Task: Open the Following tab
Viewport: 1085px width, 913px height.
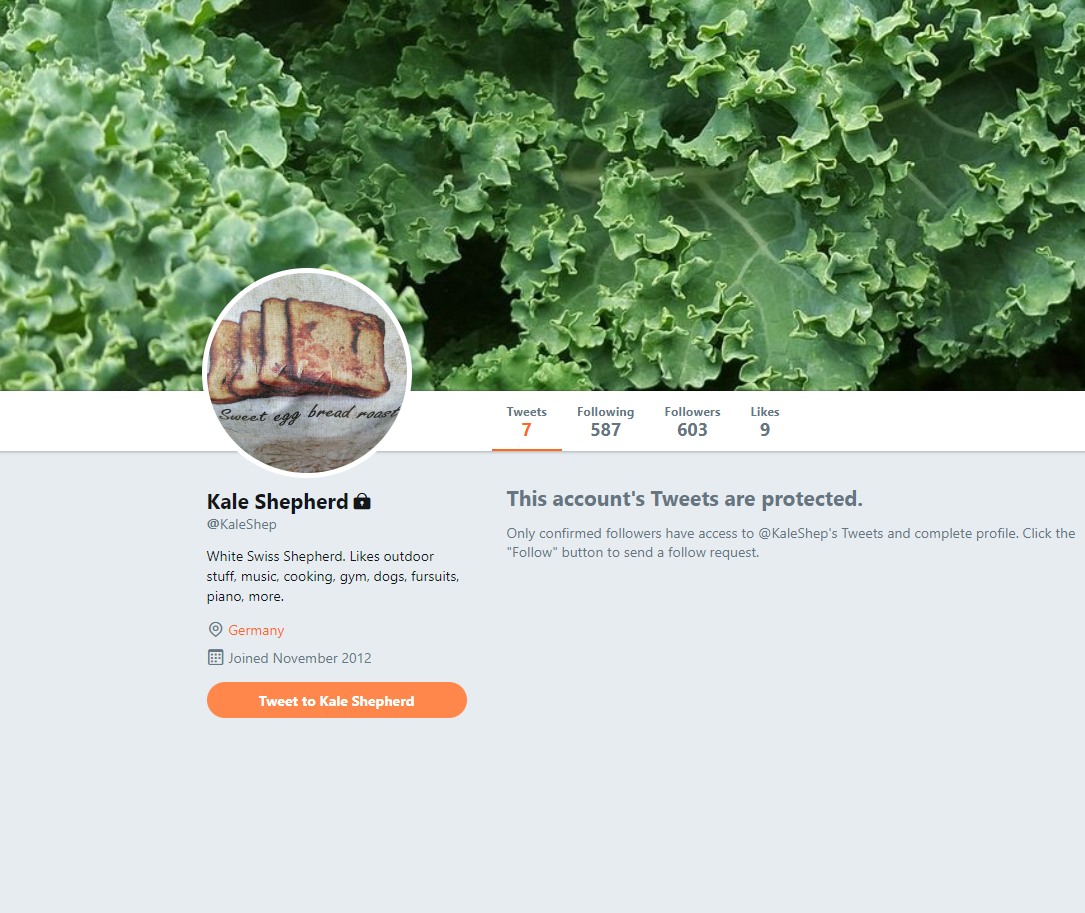Action: tap(605, 422)
